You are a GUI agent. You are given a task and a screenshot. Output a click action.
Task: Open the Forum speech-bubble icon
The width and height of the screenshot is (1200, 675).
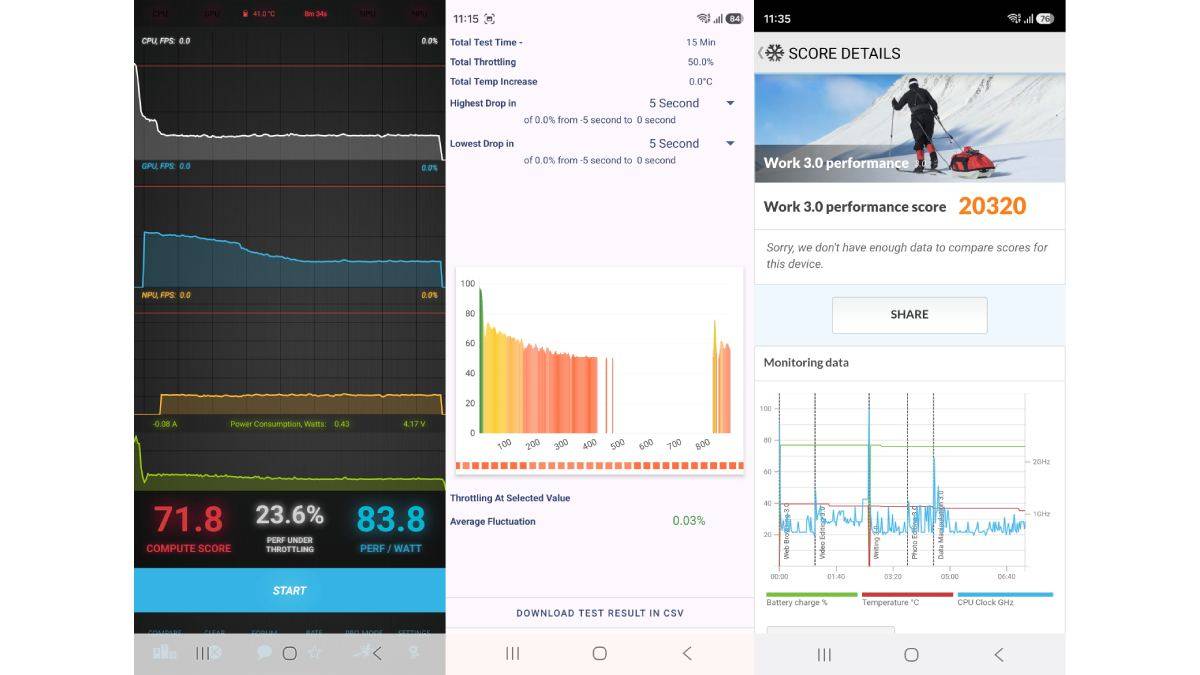[264, 652]
